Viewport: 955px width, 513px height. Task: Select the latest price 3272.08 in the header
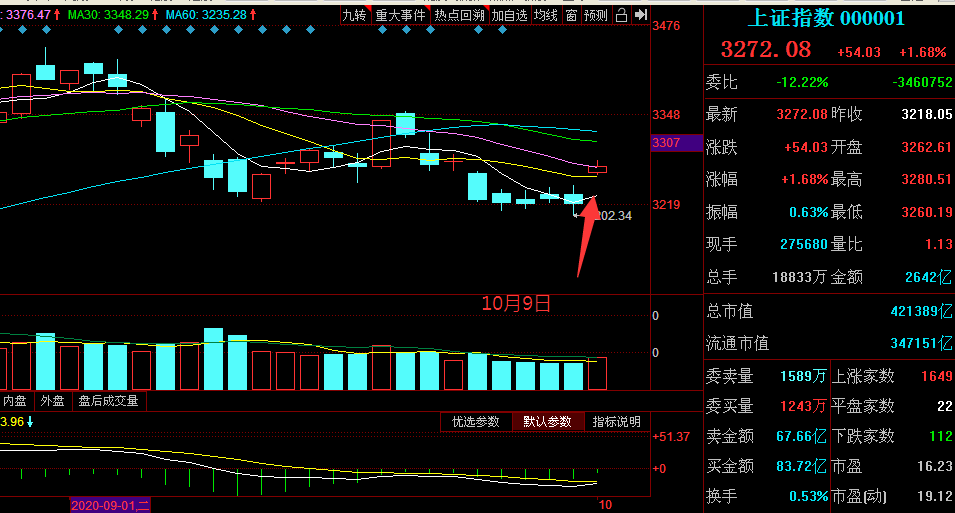point(766,49)
